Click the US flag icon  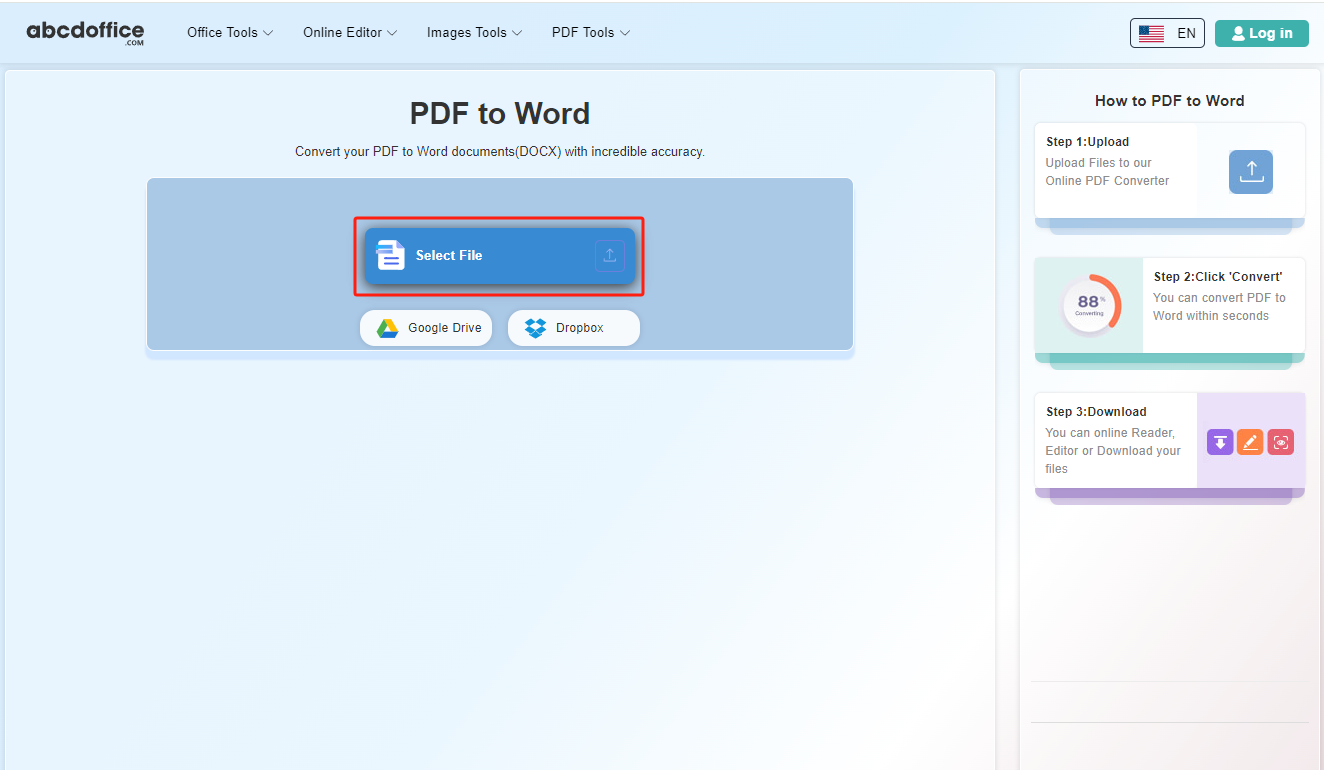(x=1151, y=33)
